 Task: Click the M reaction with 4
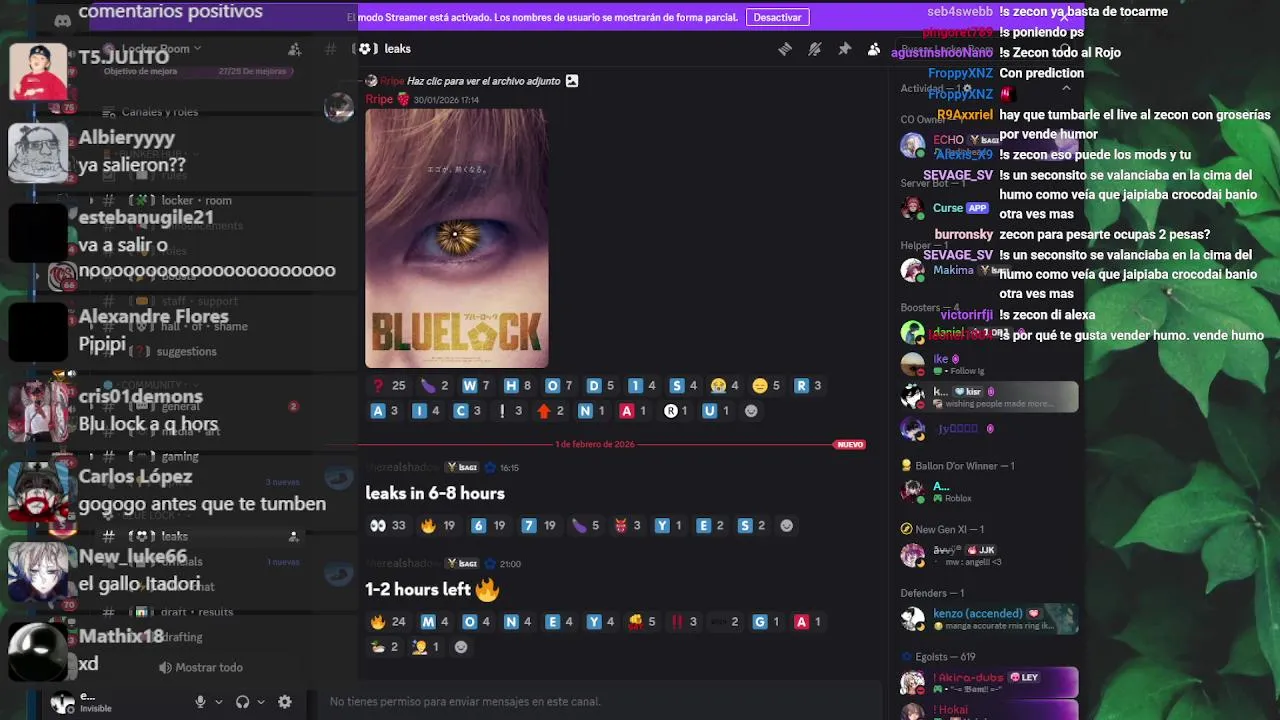pos(435,622)
